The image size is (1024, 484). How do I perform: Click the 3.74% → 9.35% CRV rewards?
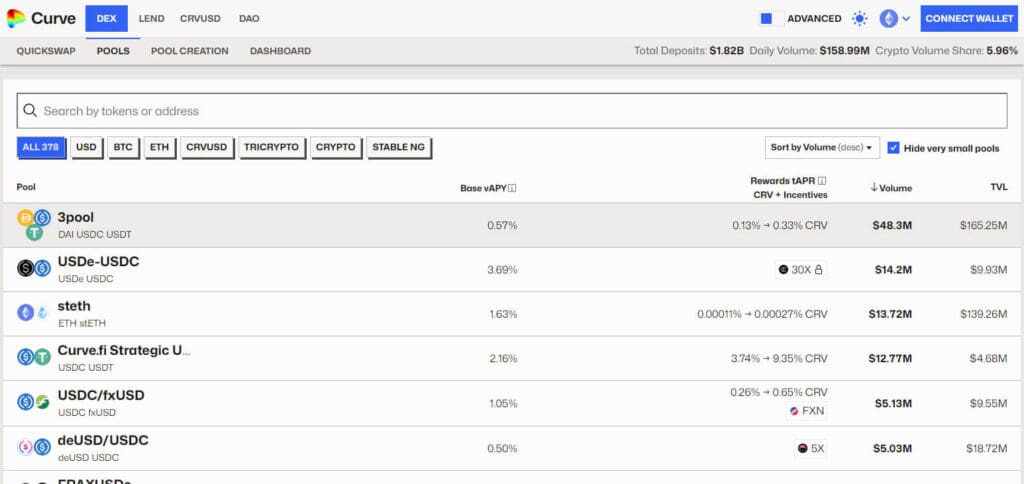click(779, 358)
